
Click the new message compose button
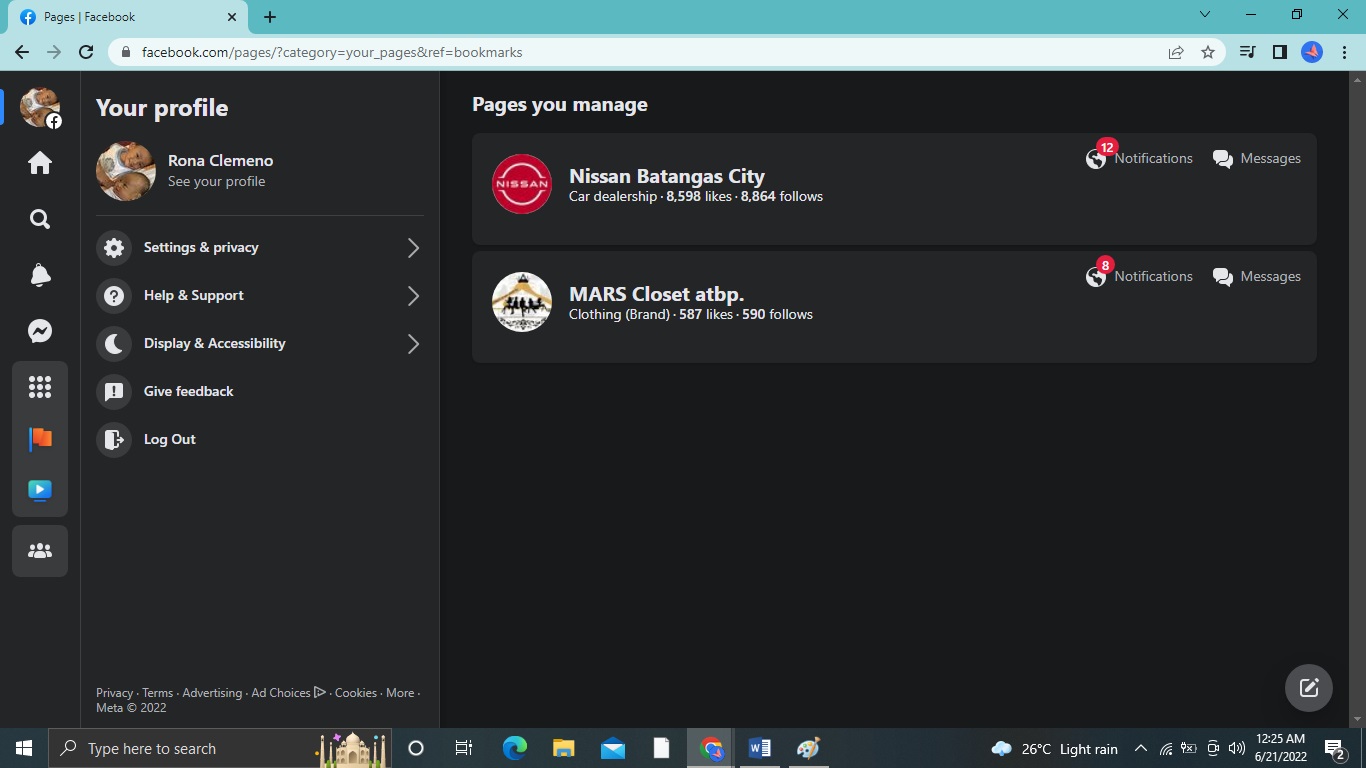pyautogui.click(x=1309, y=688)
